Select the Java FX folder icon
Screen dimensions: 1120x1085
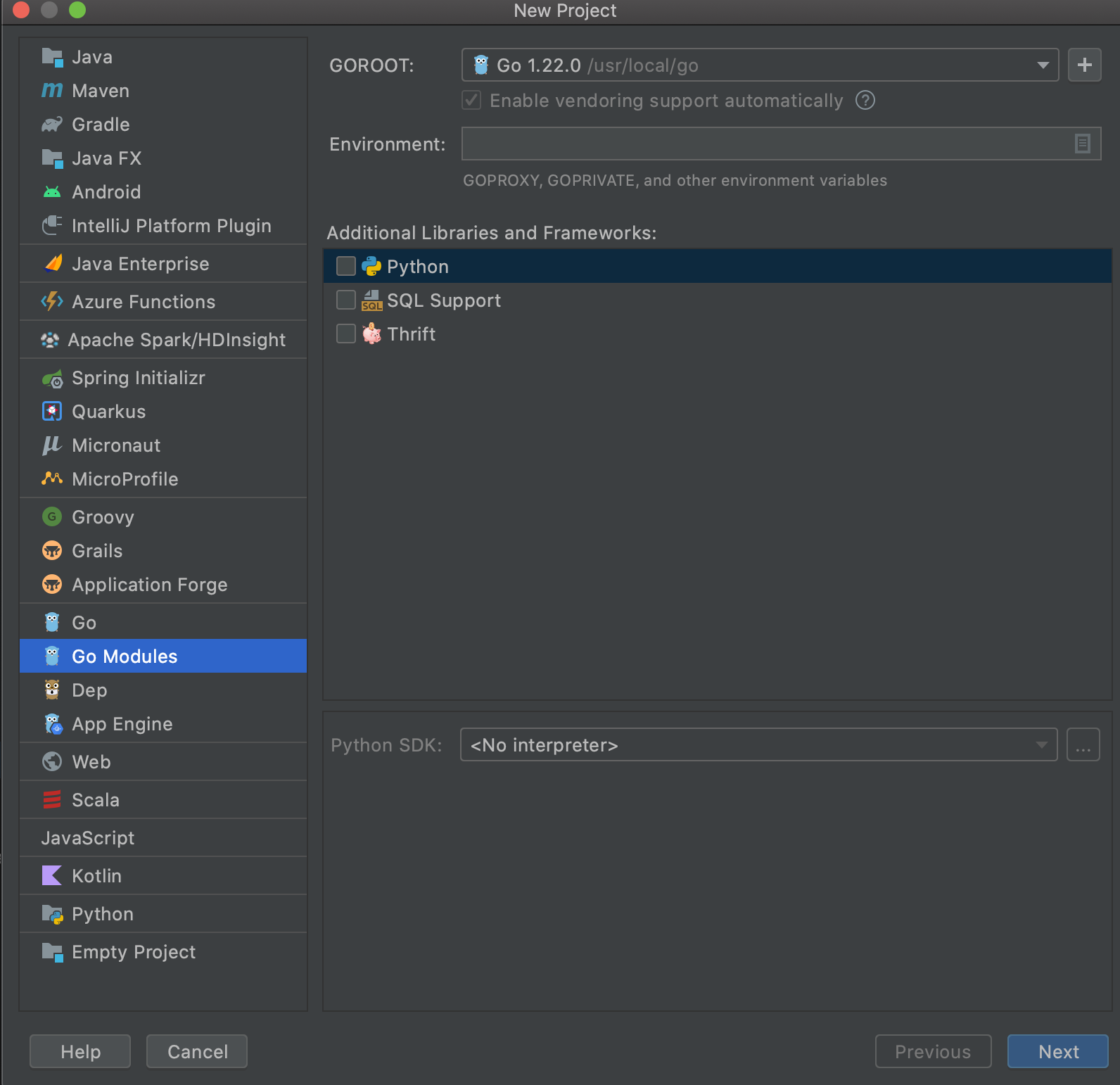[52, 158]
